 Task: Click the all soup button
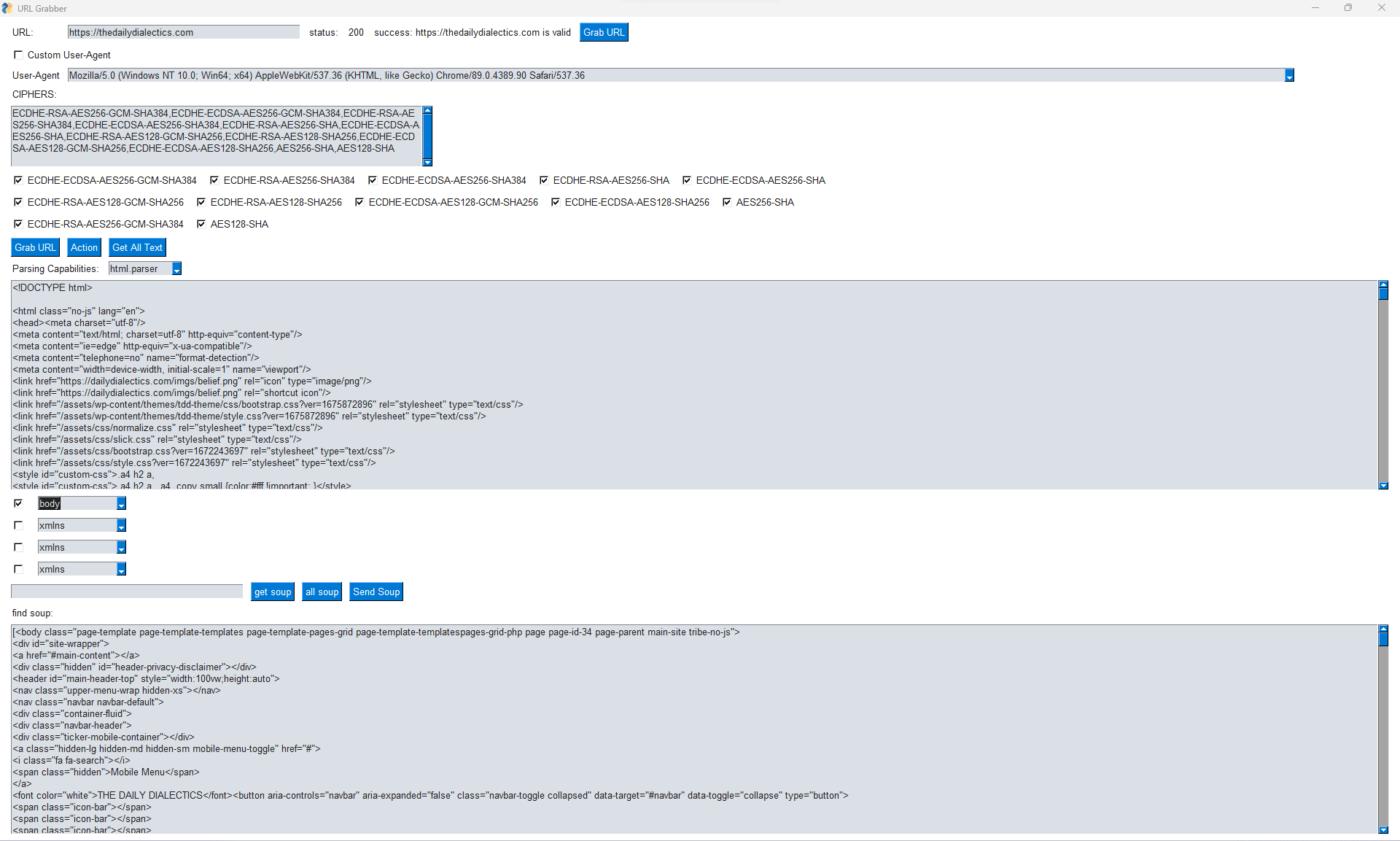pyautogui.click(x=322, y=592)
